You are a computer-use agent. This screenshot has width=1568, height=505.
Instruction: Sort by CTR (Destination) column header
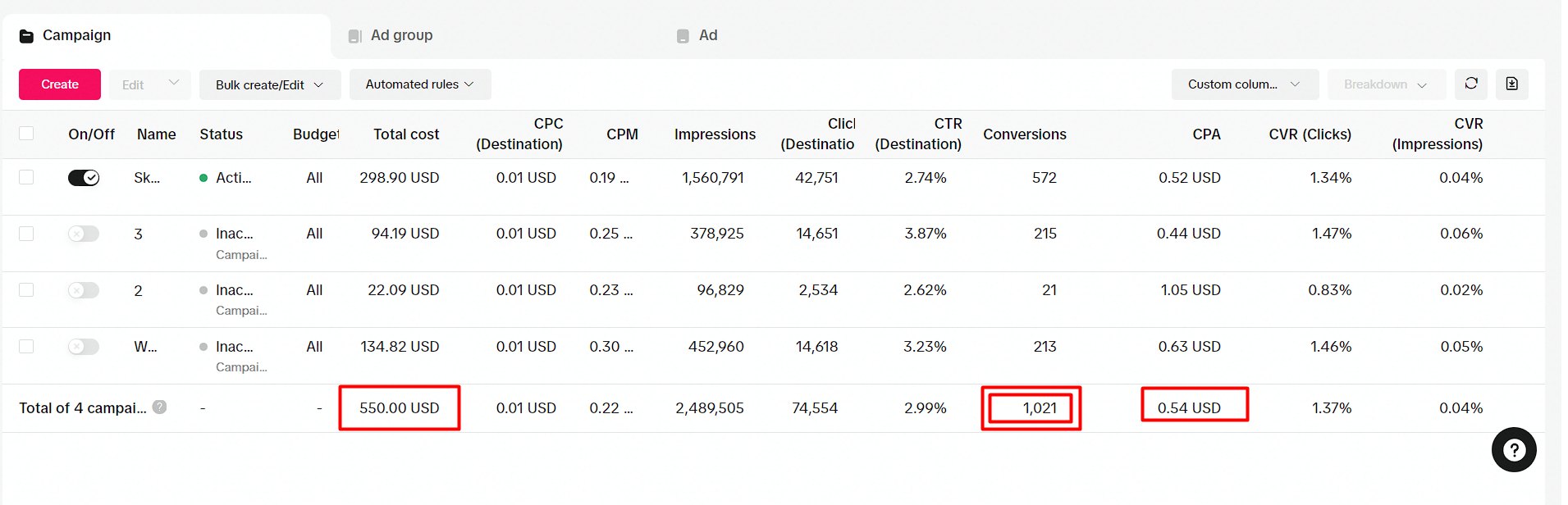click(918, 134)
